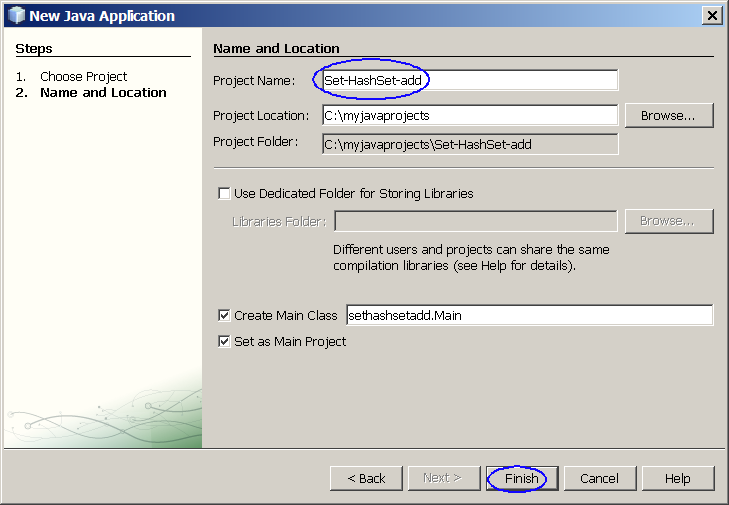Click the Finish button

(x=522, y=478)
